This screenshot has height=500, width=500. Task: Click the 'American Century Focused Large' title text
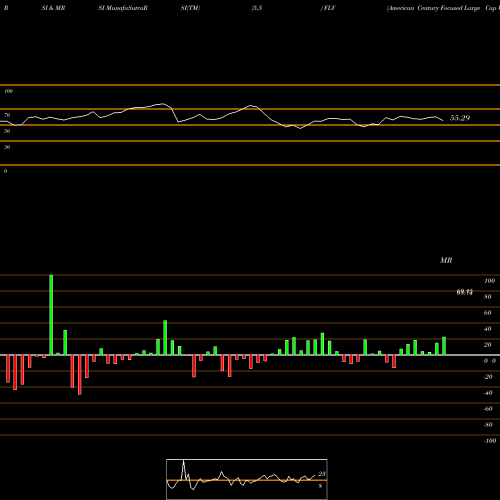(433, 8)
